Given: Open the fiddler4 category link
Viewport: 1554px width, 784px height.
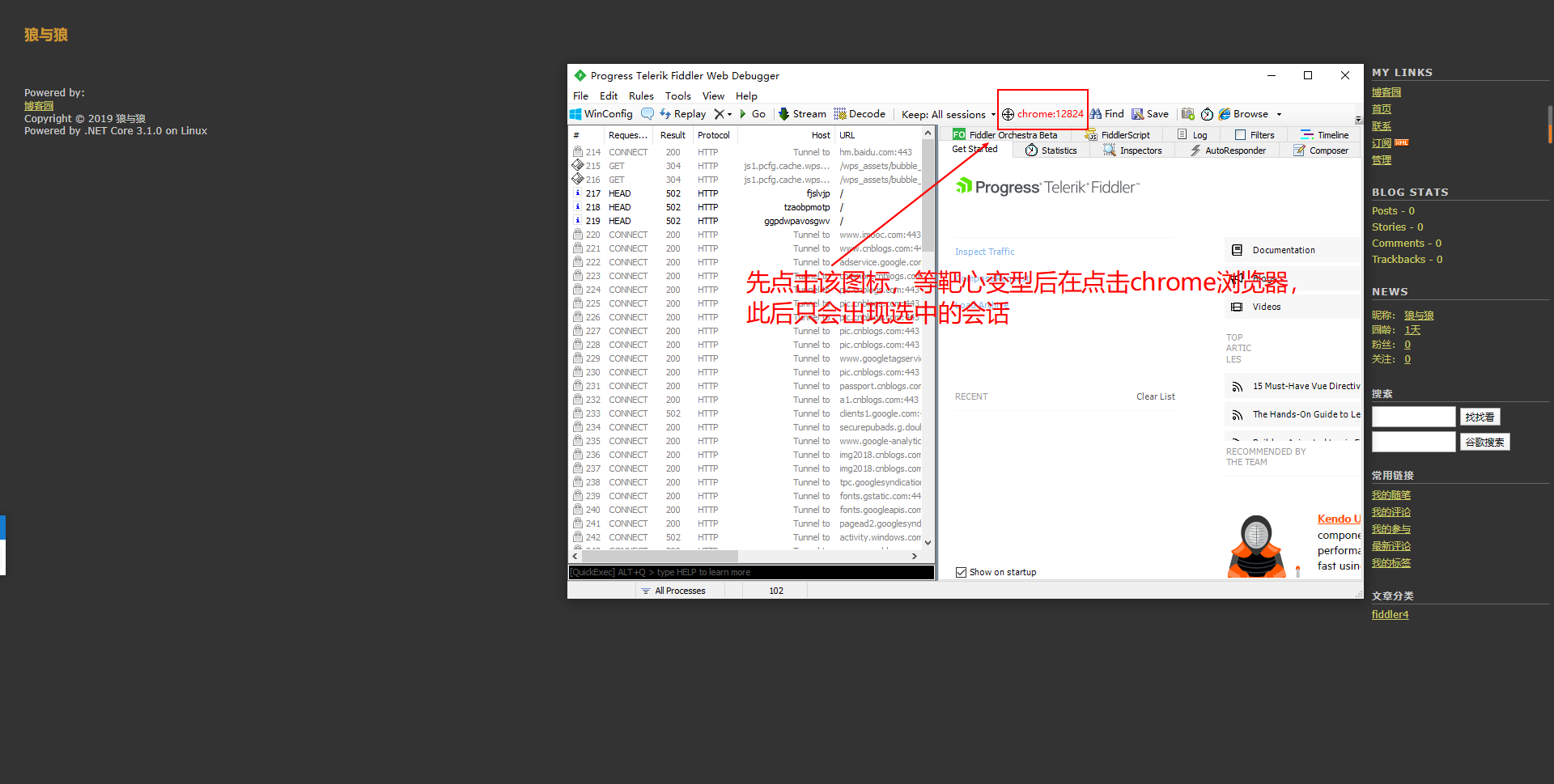Looking at the screenshot, I should tap(1390, 614).
